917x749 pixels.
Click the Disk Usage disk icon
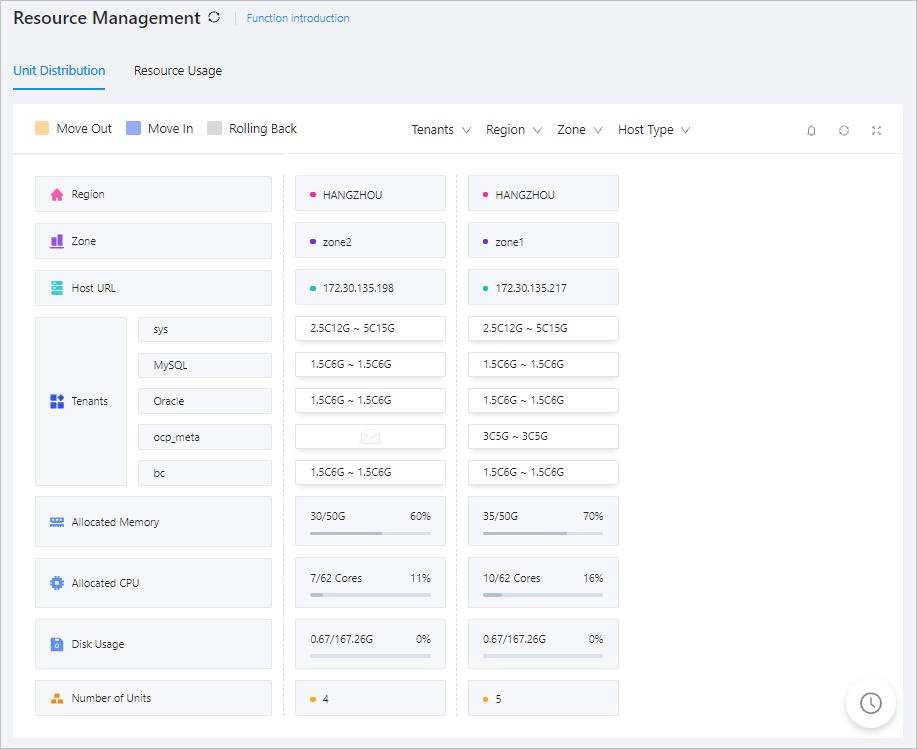pos(57,644)
